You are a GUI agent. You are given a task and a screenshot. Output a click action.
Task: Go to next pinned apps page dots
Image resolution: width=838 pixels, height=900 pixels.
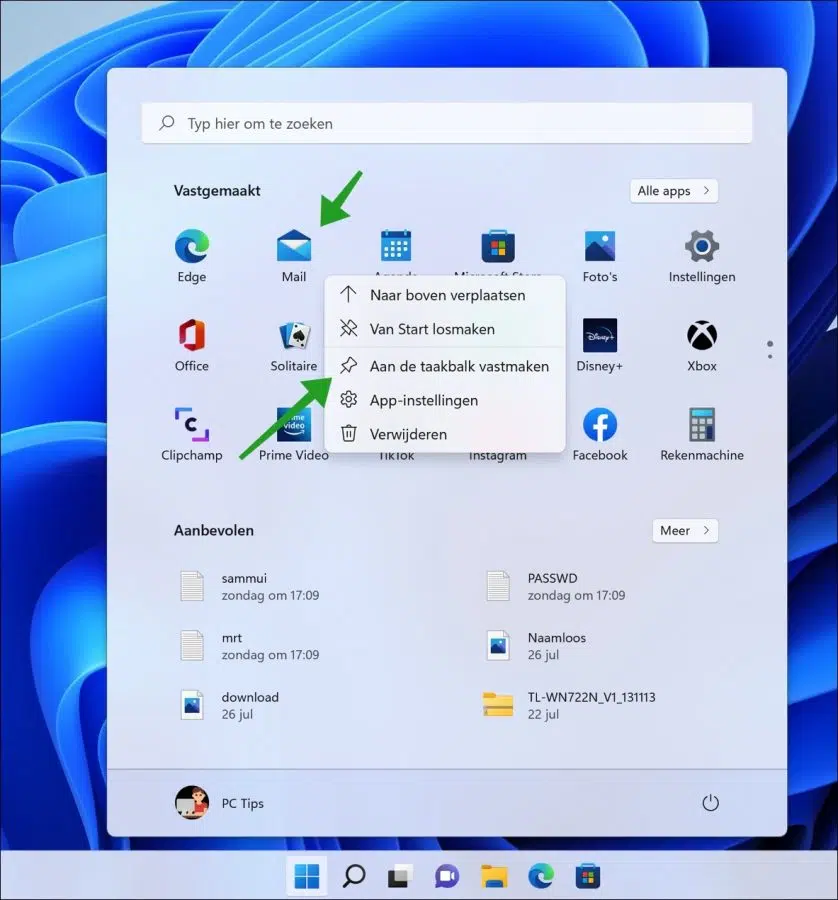pyautogui.click(x=770, y=350)
